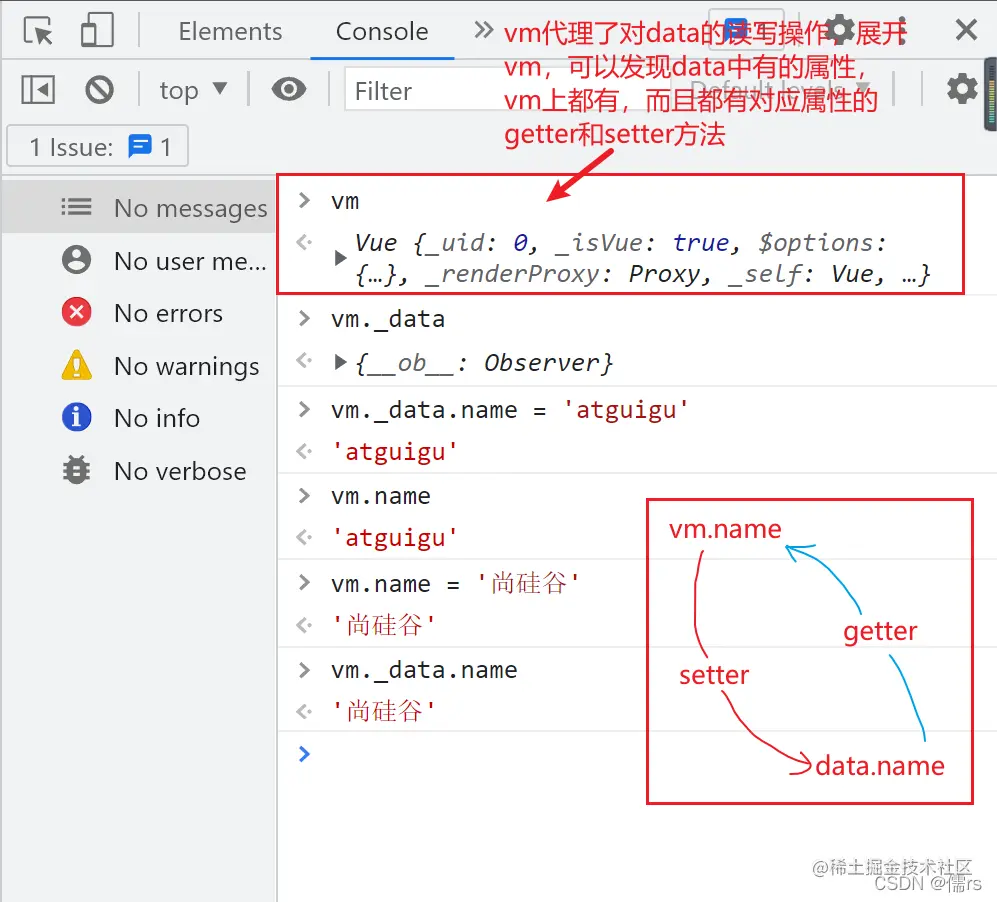Screen dimensions: 997x902
Task: Switch to the Console tab
Action: click(x=382, y=31)
